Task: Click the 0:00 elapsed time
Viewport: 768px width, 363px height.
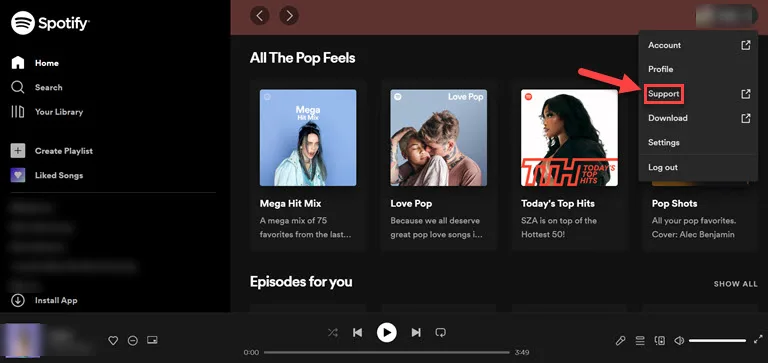Action: (x=251, y=352)
